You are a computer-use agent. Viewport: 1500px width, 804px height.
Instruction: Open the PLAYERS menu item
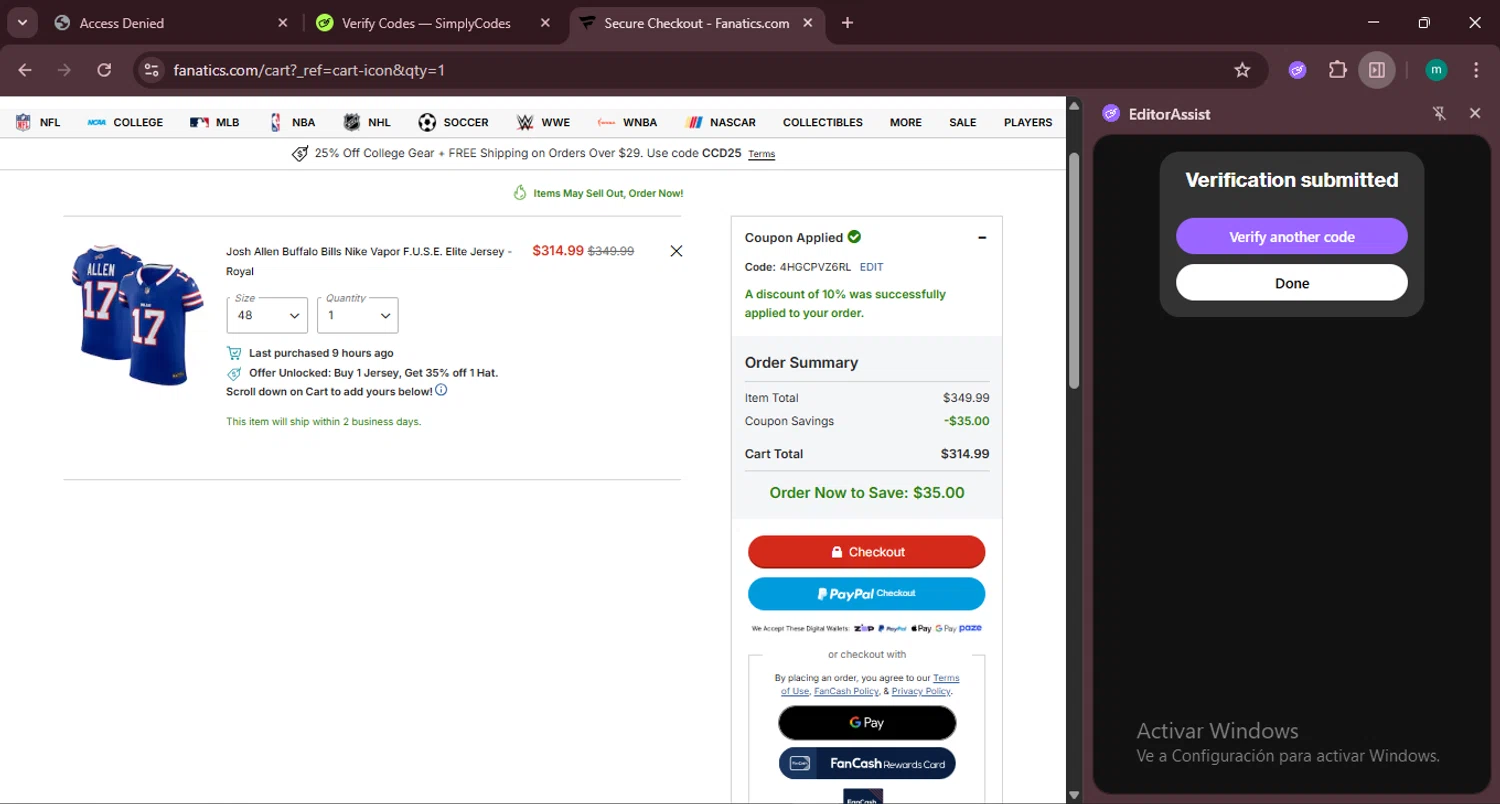(x=1028, y=122)
